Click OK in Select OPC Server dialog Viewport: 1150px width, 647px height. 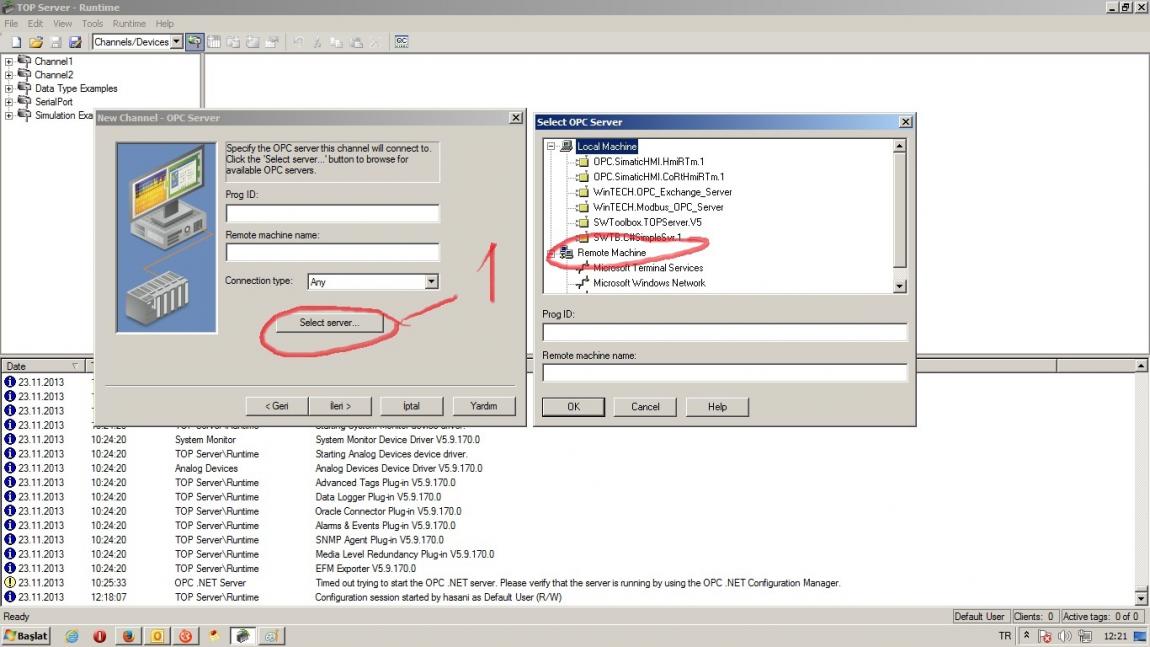pyautogui.click(x=574, y=406)
